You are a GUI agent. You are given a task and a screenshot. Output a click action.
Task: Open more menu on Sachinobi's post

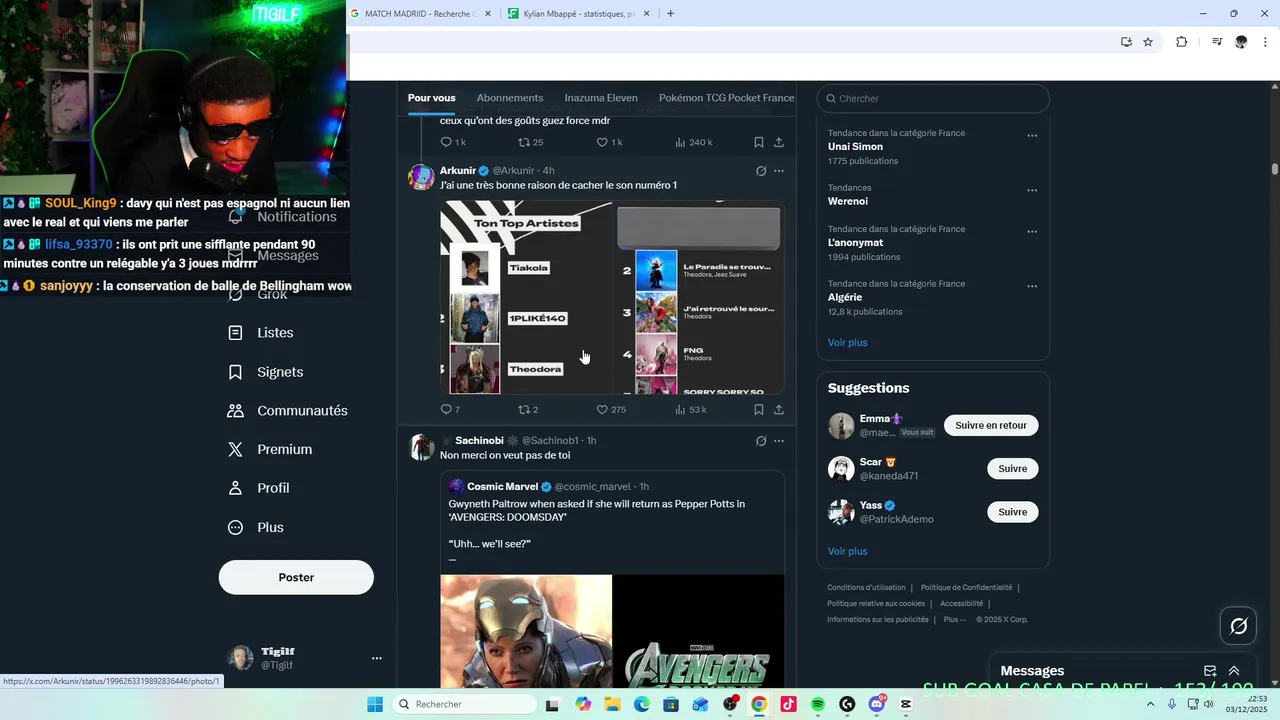pos(779,441)
